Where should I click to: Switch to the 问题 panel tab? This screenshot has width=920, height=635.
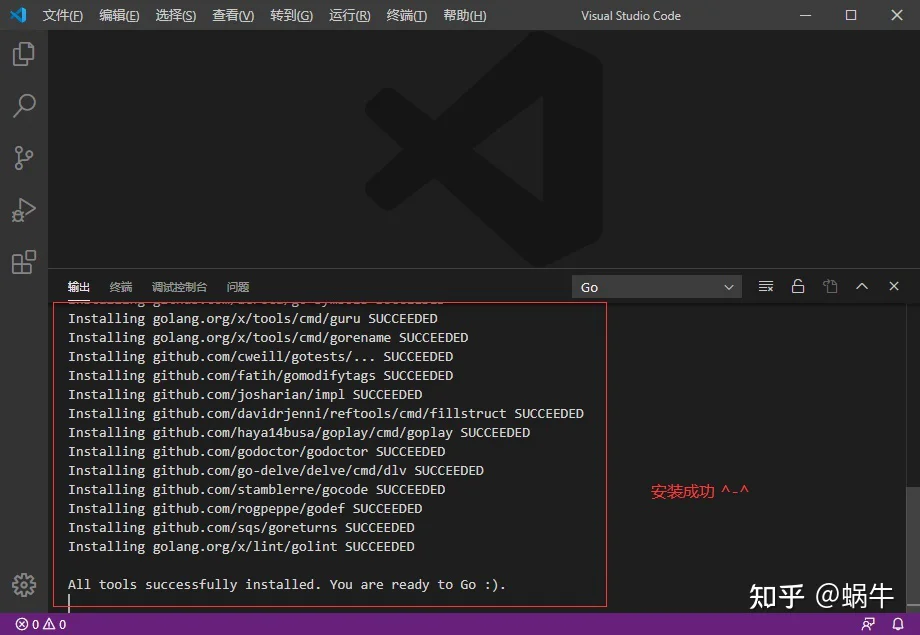[x=238, y=287]
